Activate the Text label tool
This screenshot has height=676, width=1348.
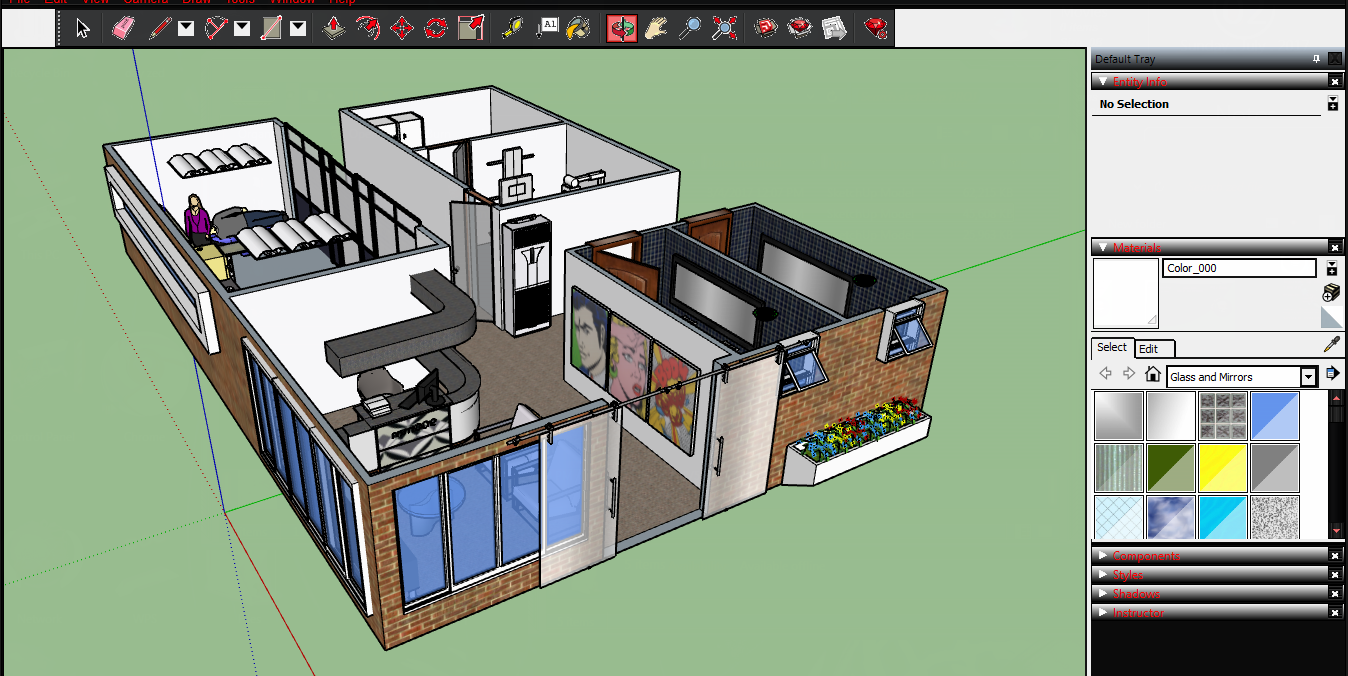pos(547,28)
